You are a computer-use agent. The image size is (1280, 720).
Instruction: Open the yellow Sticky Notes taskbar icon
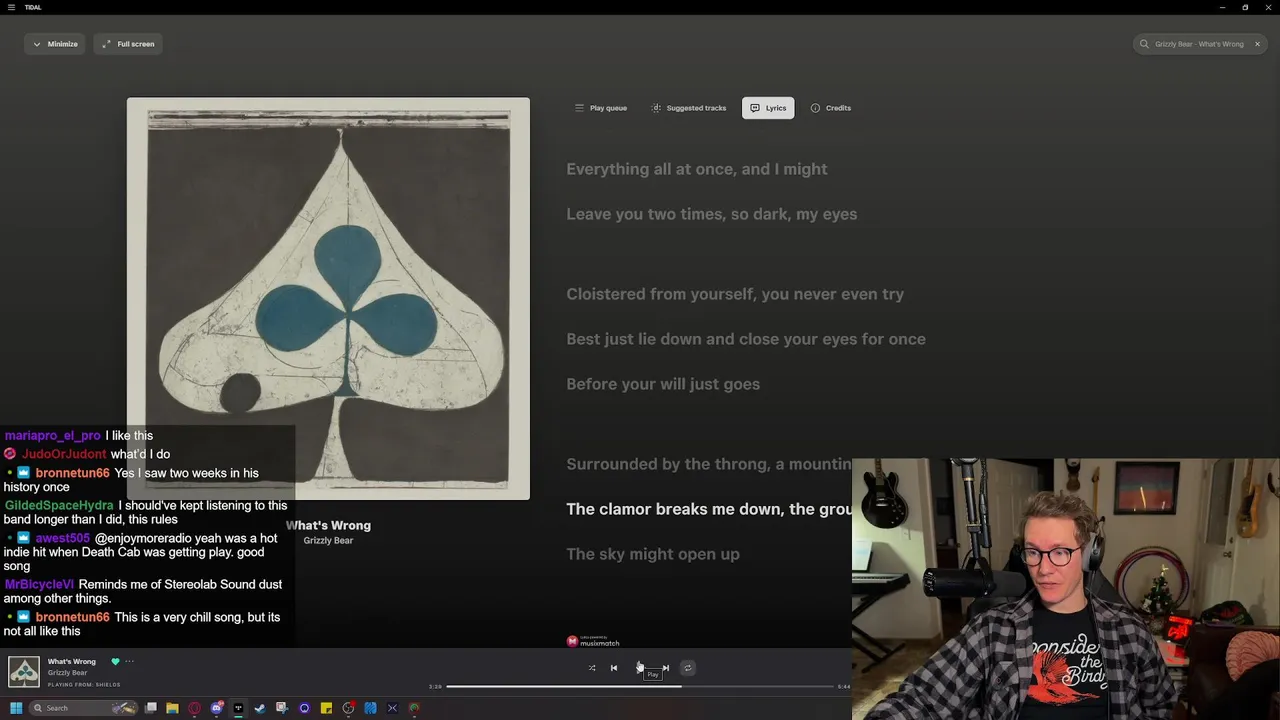coord(326,708)
